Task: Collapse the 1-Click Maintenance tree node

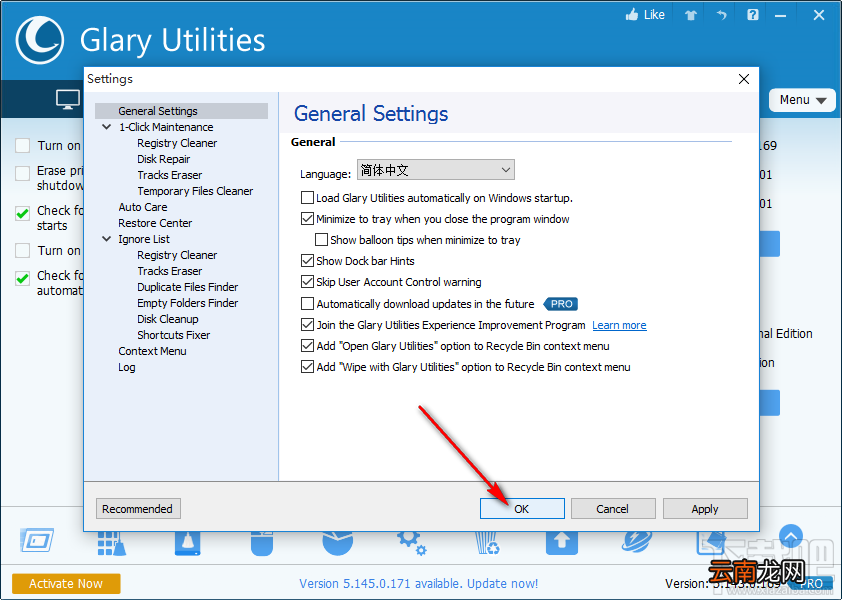Action: click(x=107, y=127)
